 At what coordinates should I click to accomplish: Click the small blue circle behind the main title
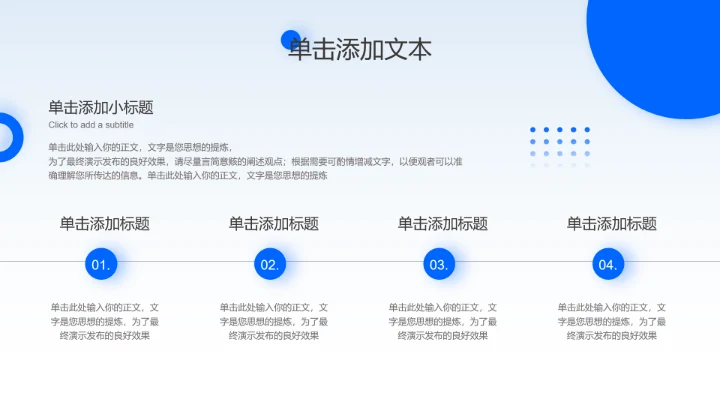(288, 36)
